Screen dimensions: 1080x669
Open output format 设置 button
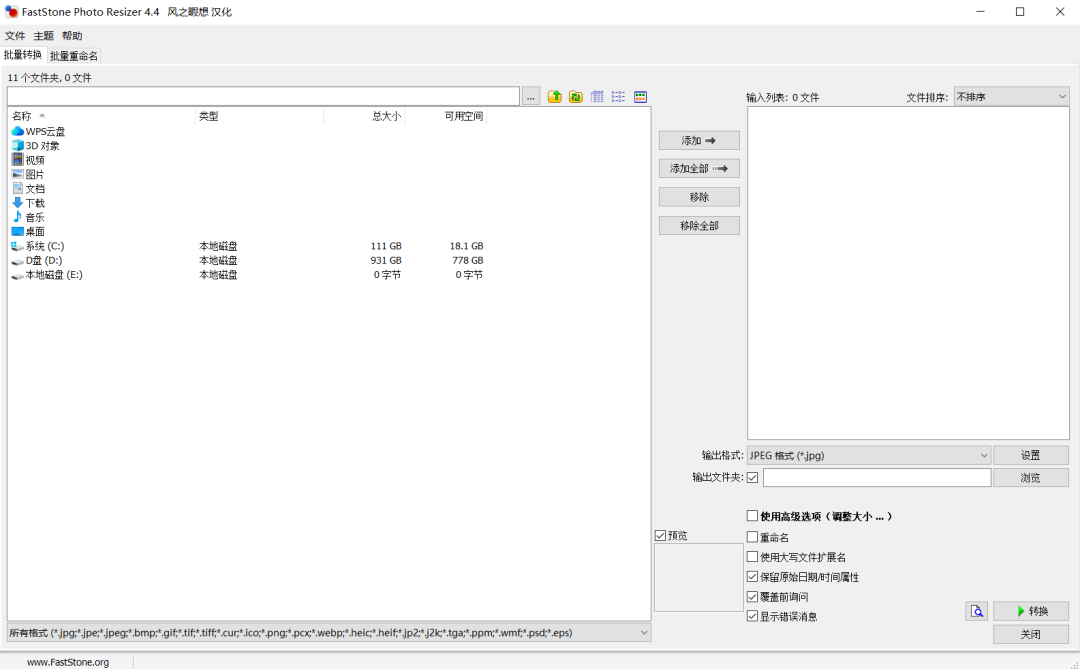(1031, 455)
